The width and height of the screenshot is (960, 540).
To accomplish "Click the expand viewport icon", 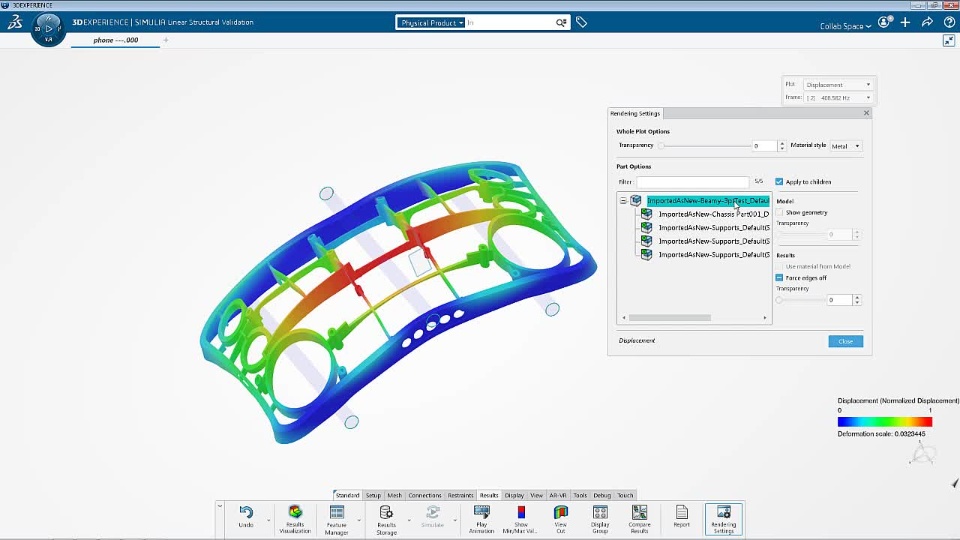I will 949,40.
